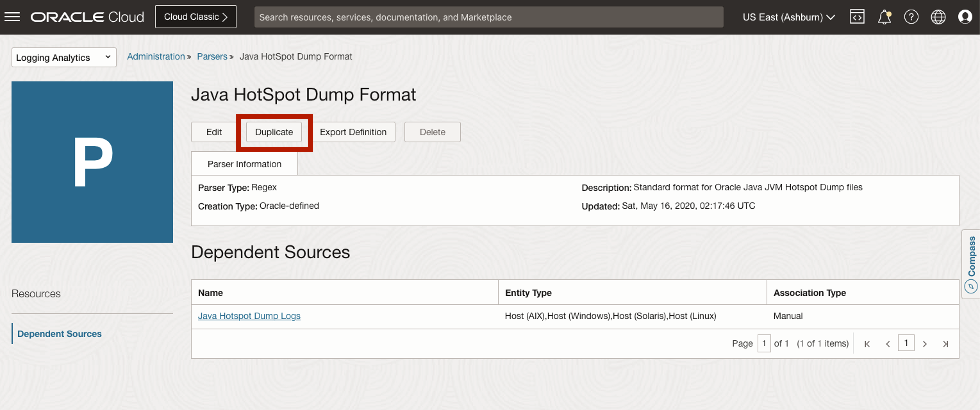Screen dimensions: 980x410
Task: Click the Entity Type column header
Action: point(632,292)
